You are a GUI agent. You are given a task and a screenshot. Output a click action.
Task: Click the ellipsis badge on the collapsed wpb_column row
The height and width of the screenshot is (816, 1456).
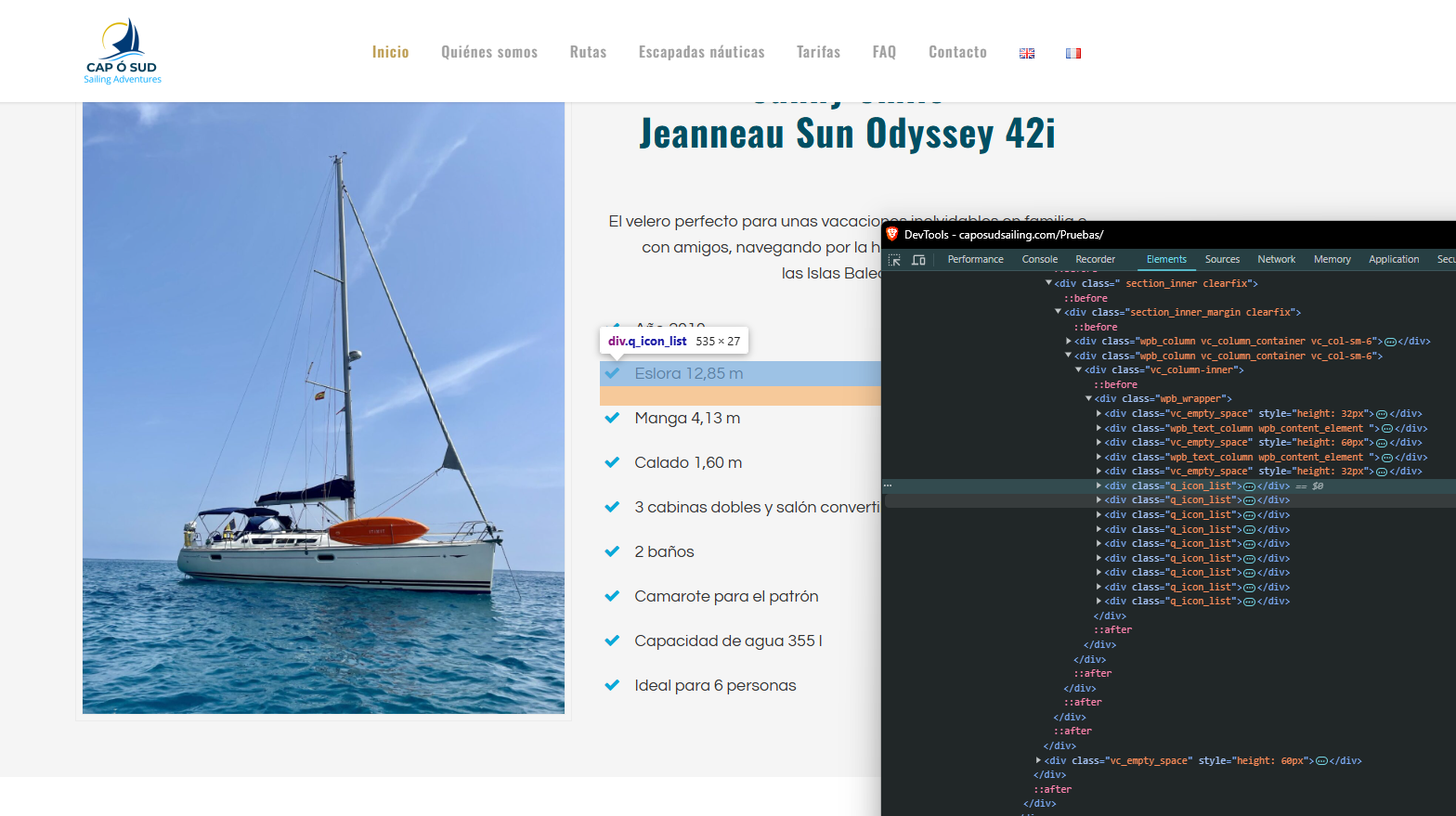1390,342
